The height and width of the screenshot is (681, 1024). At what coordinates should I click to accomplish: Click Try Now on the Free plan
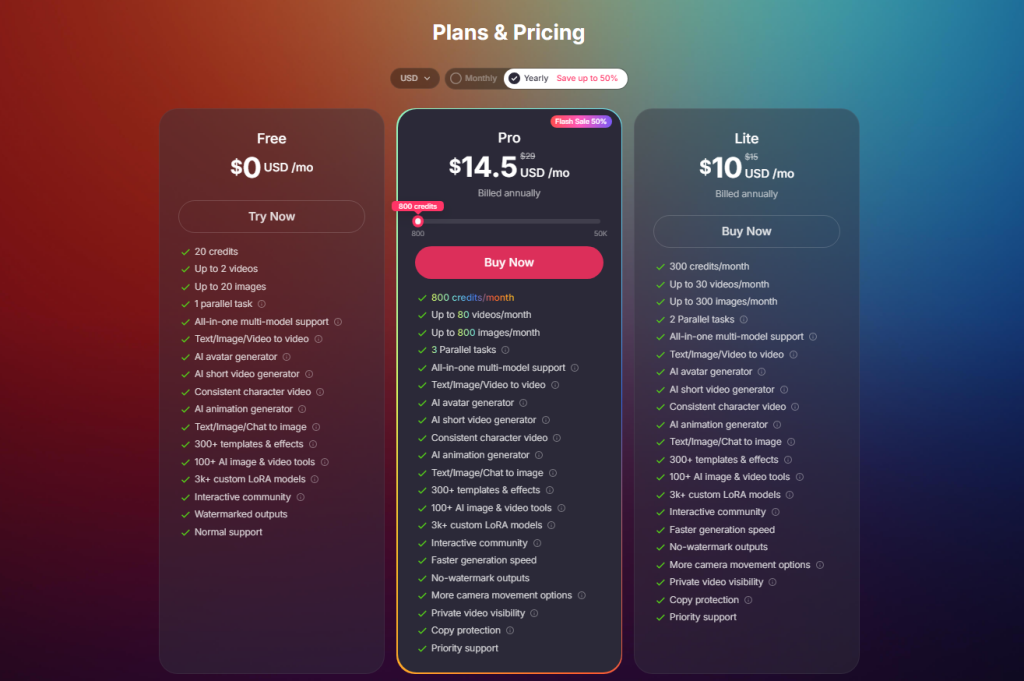[272, 216]
